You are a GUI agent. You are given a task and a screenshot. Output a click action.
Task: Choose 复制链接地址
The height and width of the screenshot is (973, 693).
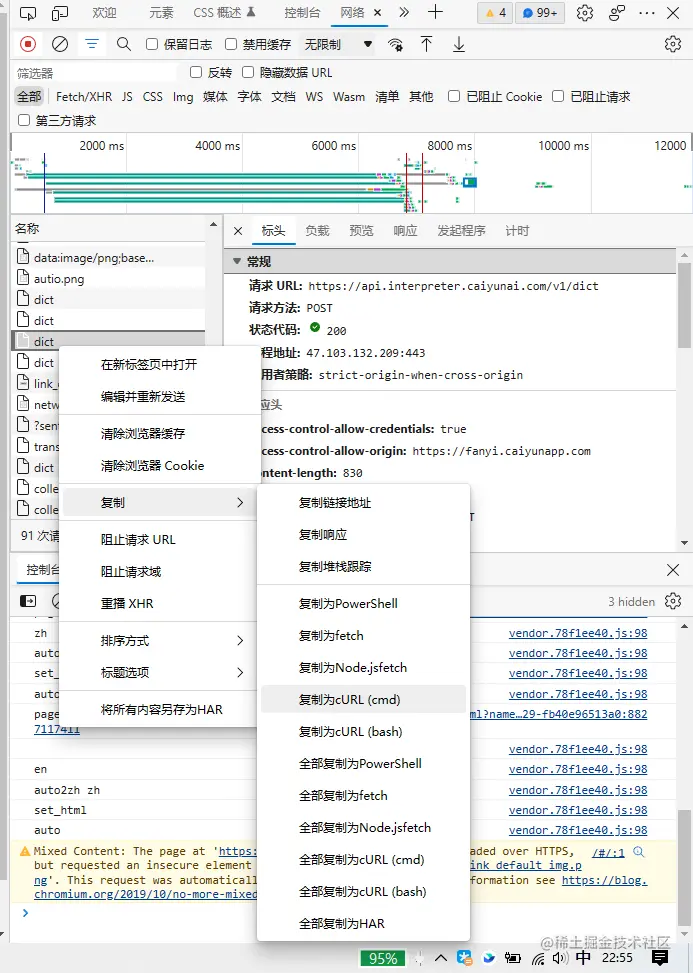click(x=363, y=503)
